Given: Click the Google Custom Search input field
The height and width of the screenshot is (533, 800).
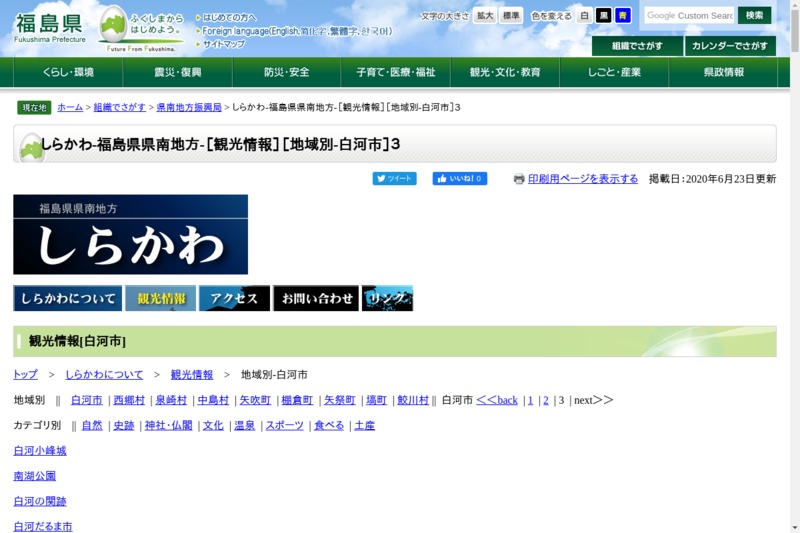Looking at the screenshot, I should click(x=688, y=15).
